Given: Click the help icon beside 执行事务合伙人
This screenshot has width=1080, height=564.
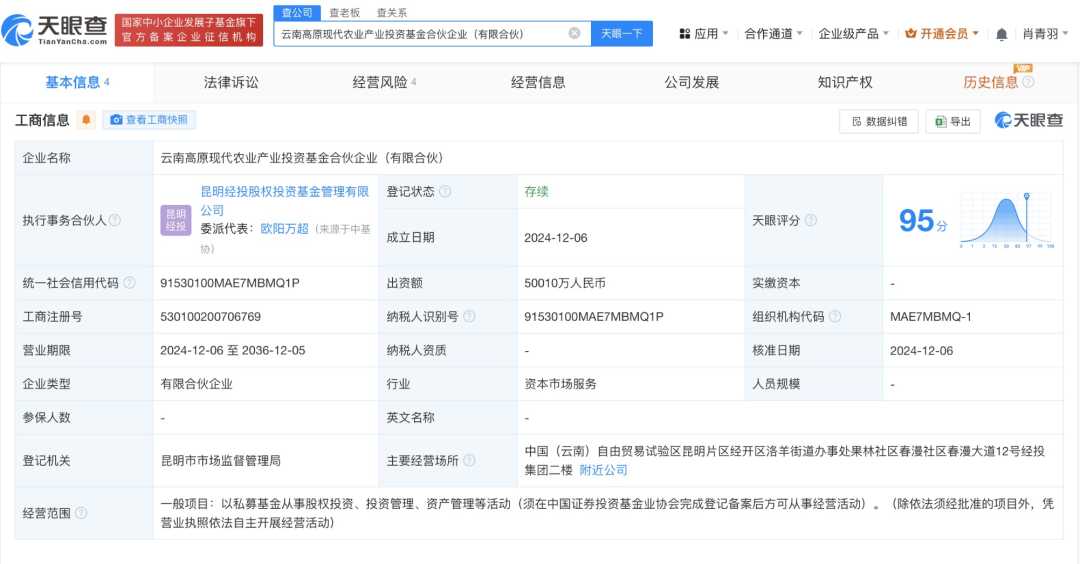Looking at the screenshot, I should (x=115, y=220).
